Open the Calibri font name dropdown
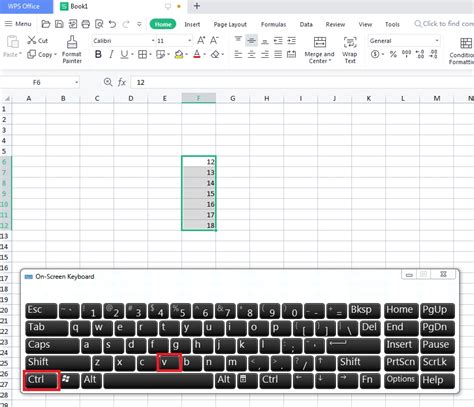The image size is (474, 407). pos(153,41)
